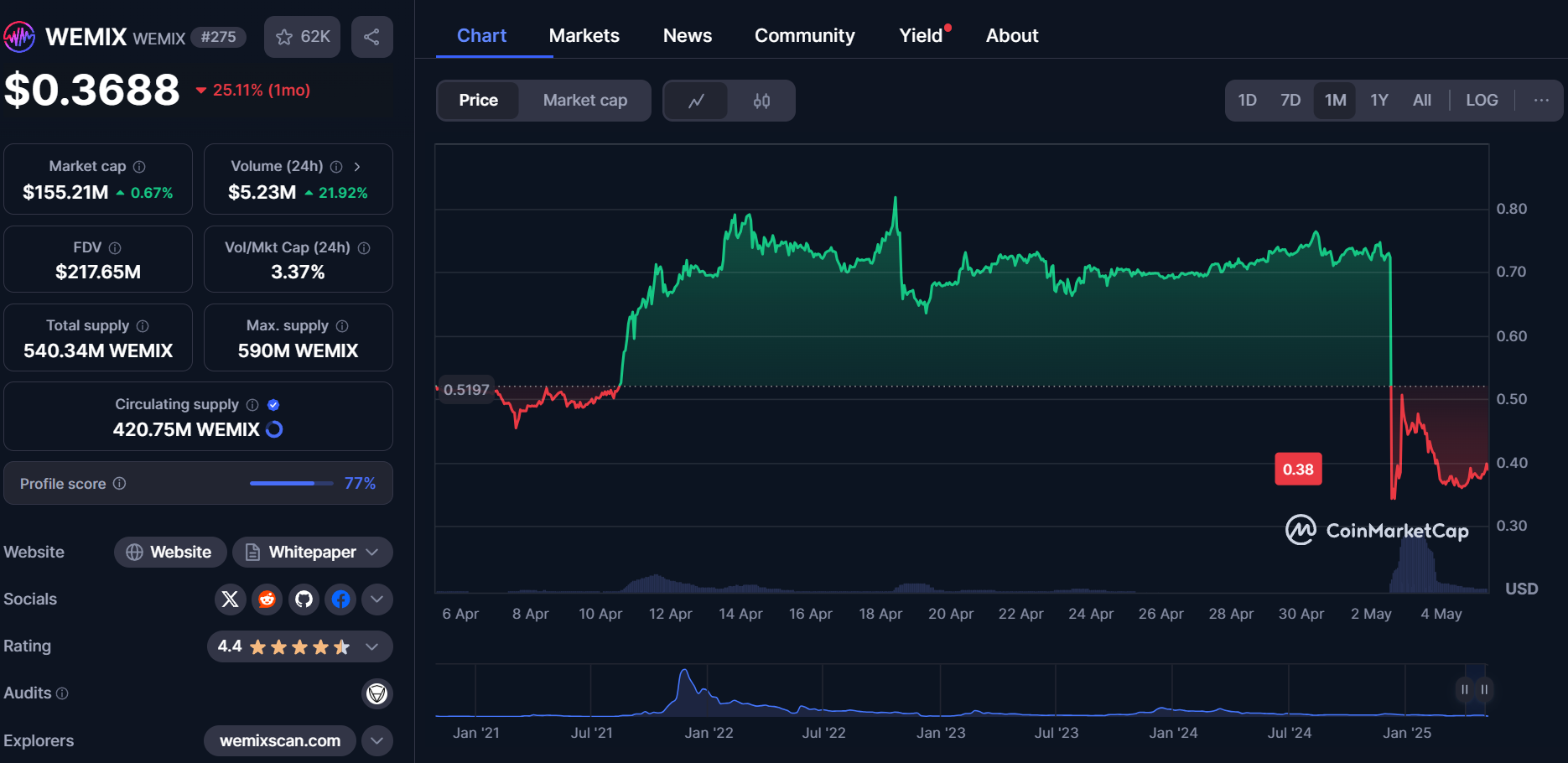The width and height of the screenshot is (1568, 763).
Task: Open the GitHub social link
Action: coord(304,599)
